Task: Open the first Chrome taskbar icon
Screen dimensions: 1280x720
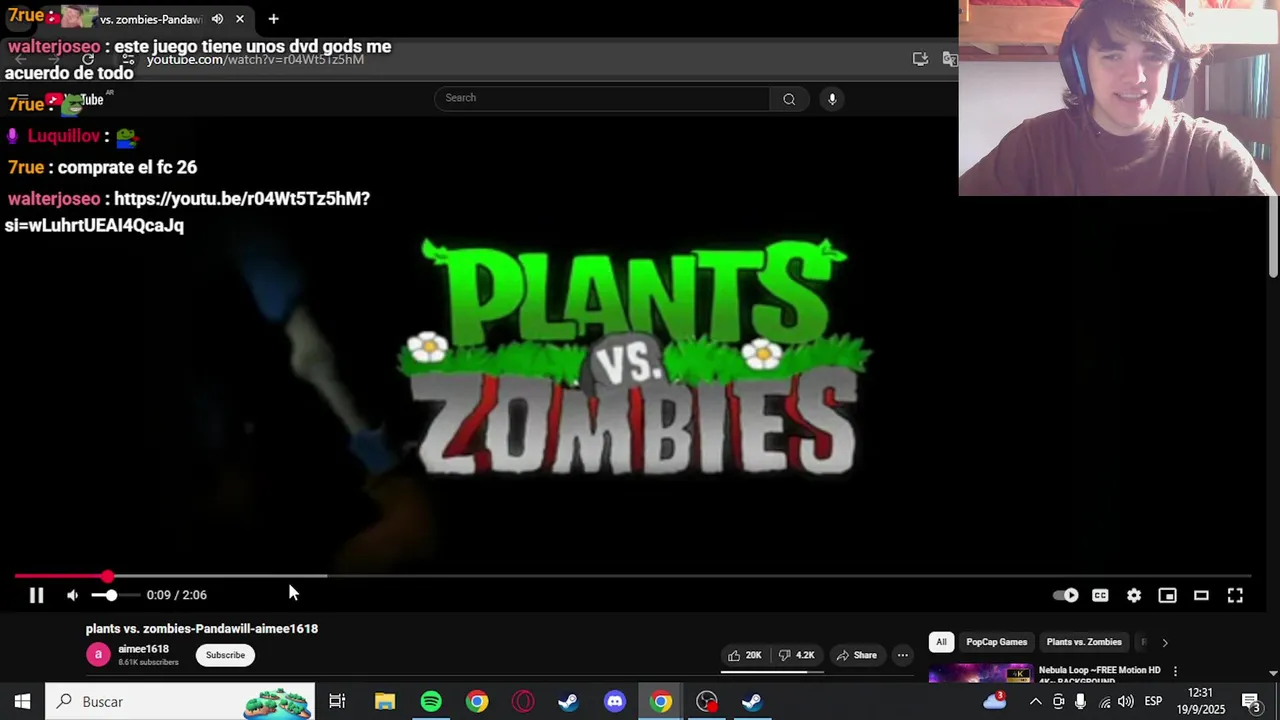Action: pyautogui.click(x=477, y=702)
